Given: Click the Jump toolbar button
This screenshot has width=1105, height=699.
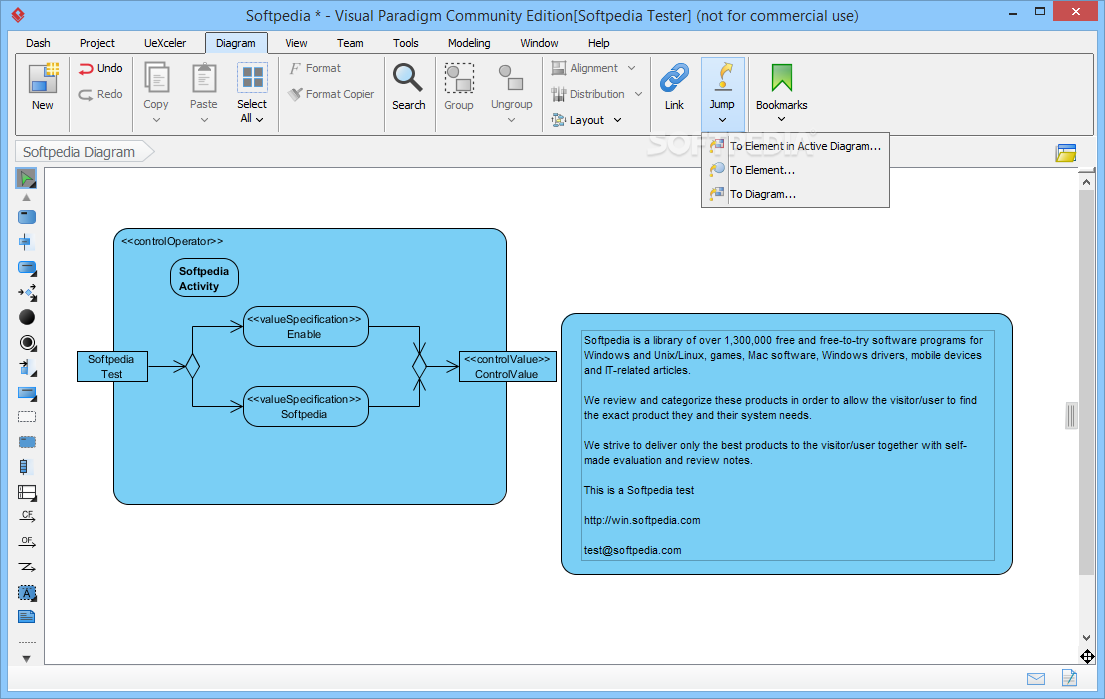Looking at the screenshot, I should click(x=722, y=93).
